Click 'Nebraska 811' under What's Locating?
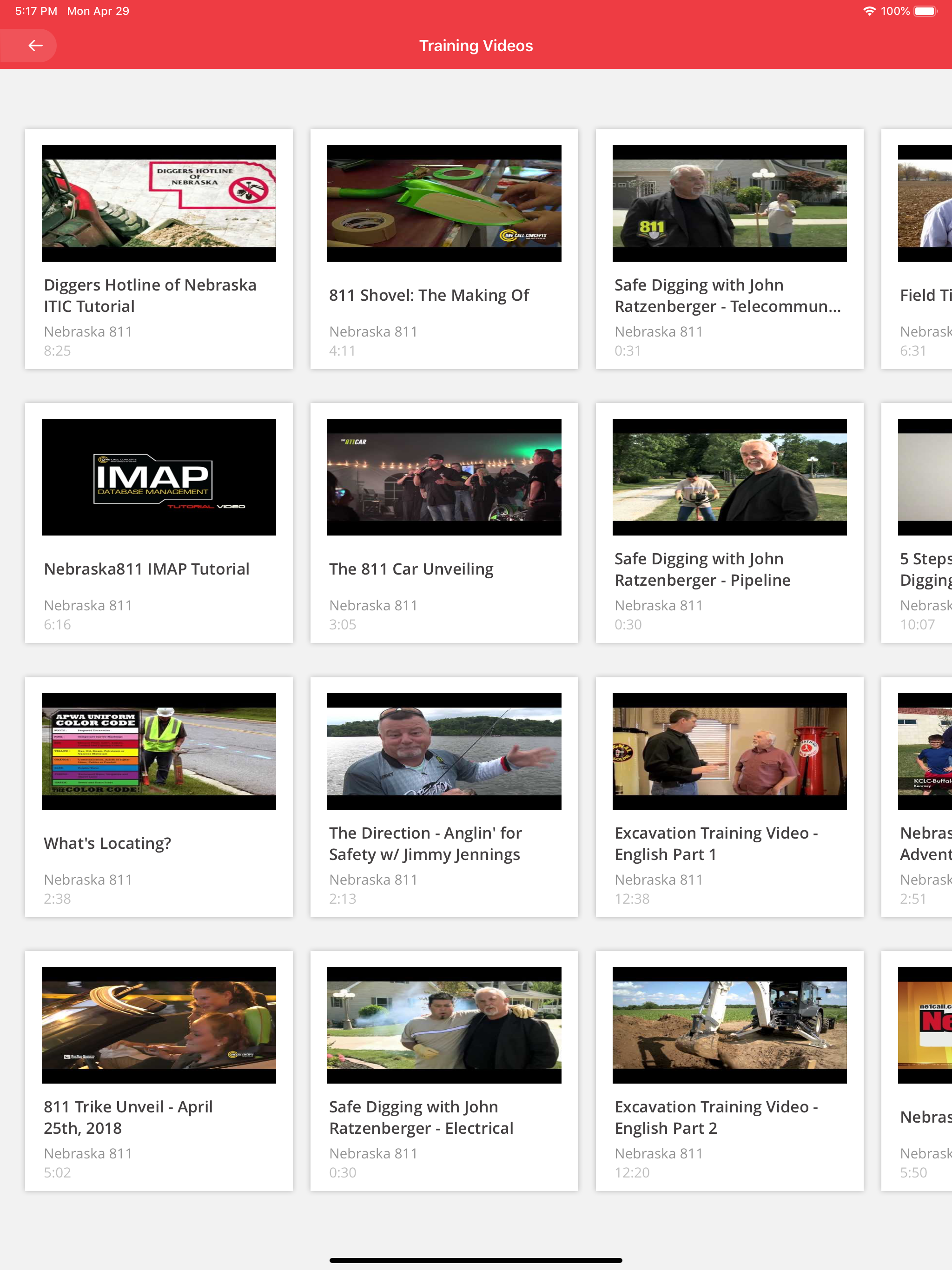Image resolution: width=952 pixels, height=1270 pixels. click(x=88, y=880)
